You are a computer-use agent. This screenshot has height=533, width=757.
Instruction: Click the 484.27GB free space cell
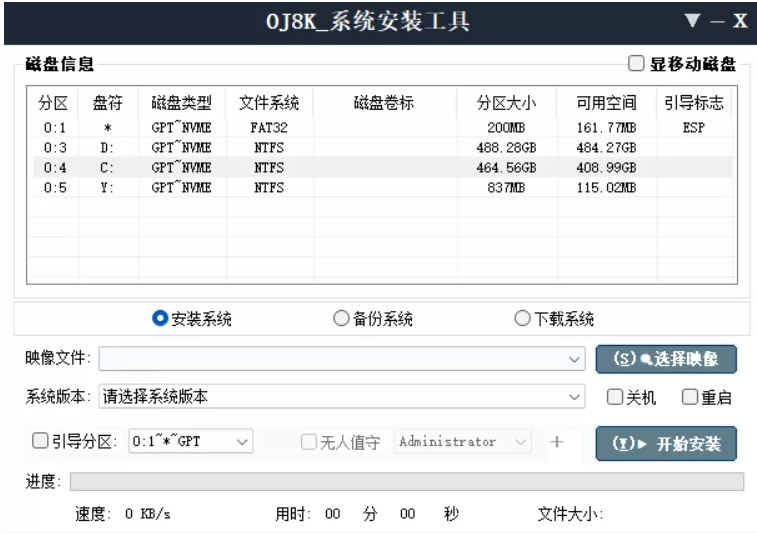(606, 147)
